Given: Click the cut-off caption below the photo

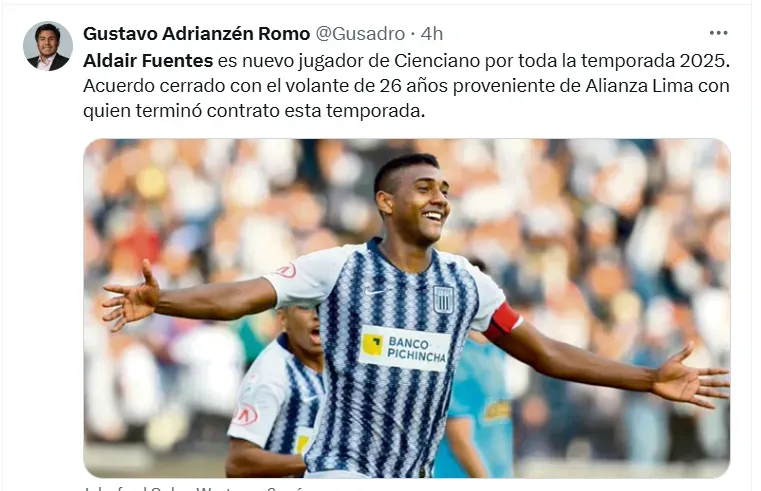Looking at the screenshot, I should pos(194,488).
